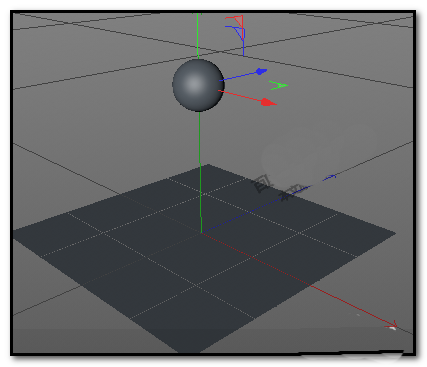Select the gray sphere object
The image size is (427, 367).
click(198, 85)
